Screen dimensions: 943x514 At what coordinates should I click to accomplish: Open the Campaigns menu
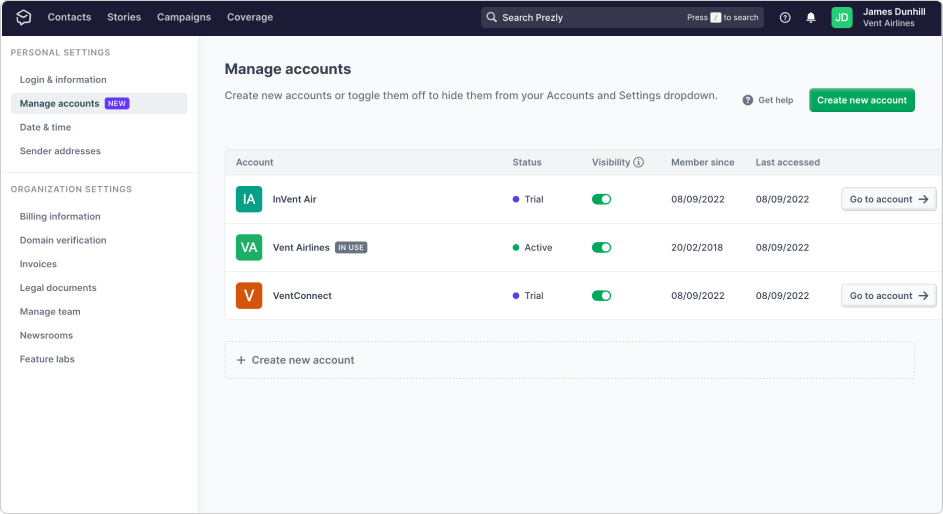[184, 17]
